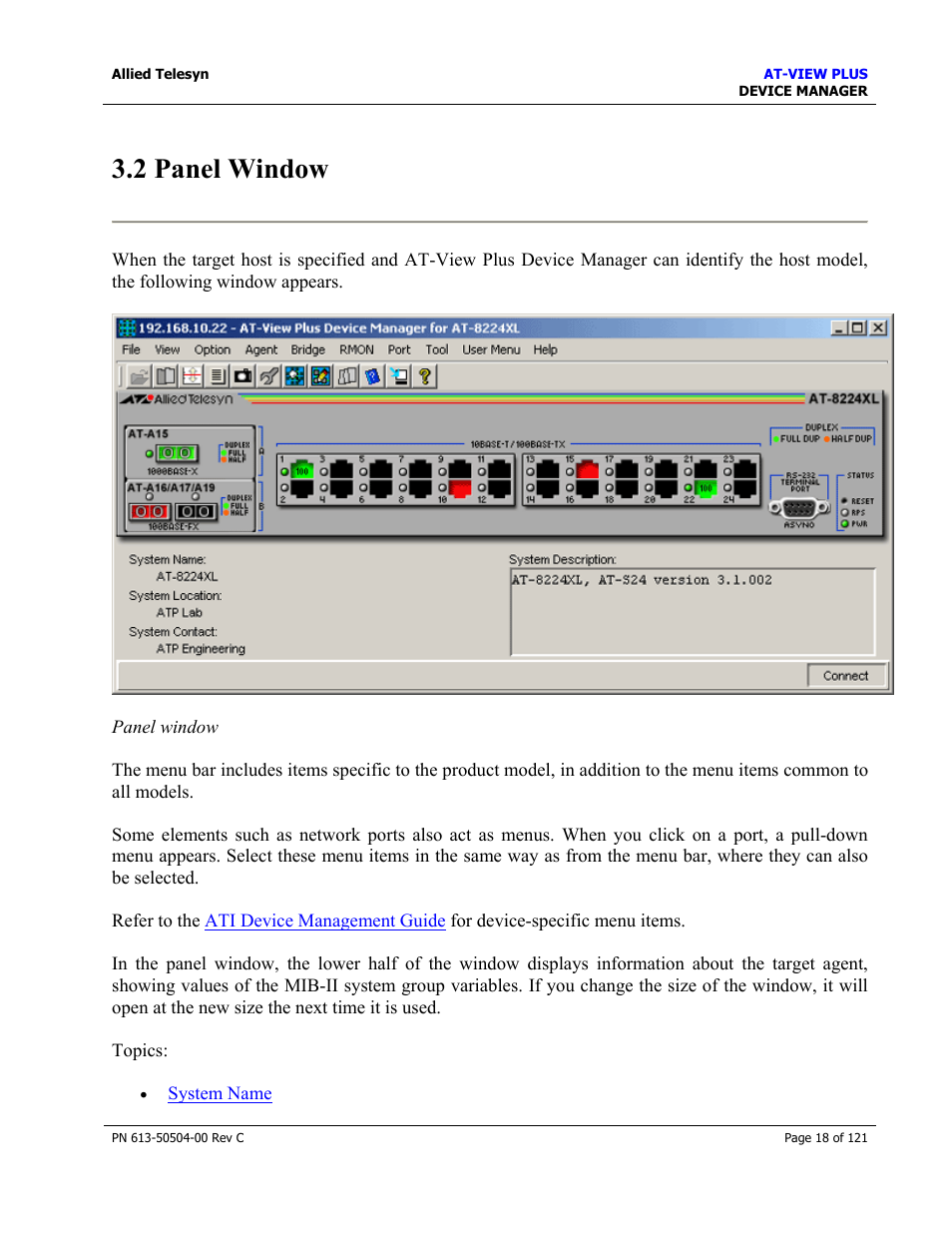Click port 8 on the switch panel

pos(420,488)
